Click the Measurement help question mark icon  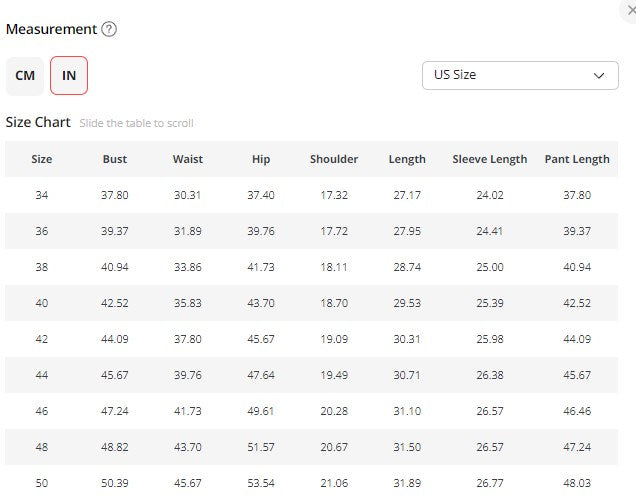click(x=110, y=30)
